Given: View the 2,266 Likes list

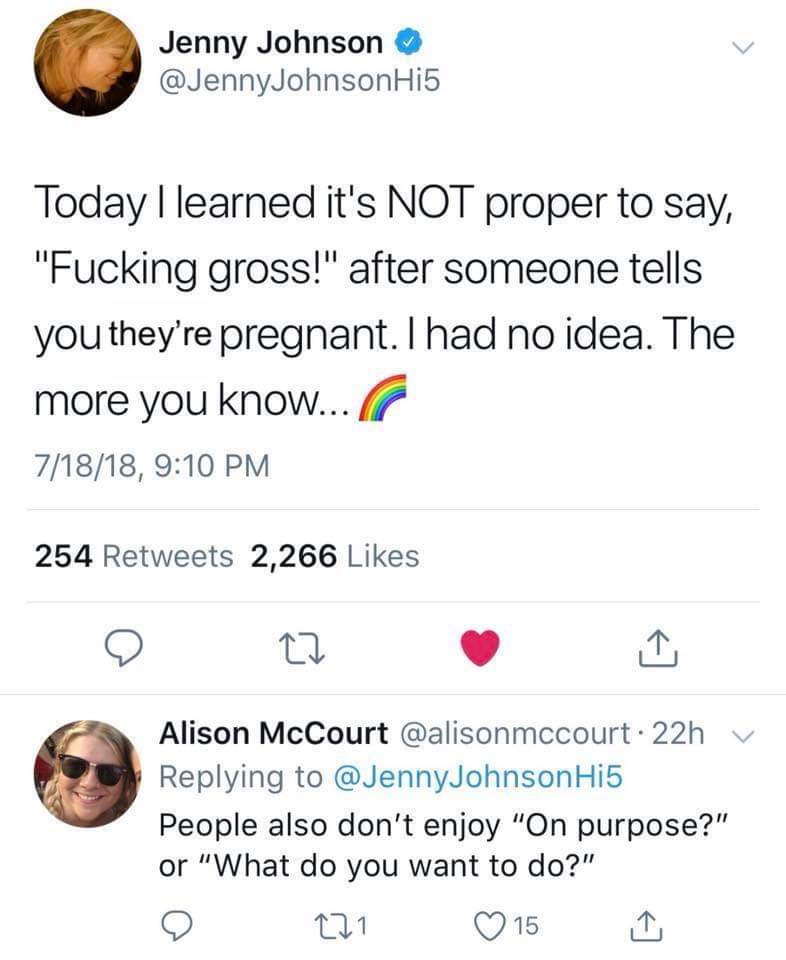Looking at the screenshot, I should pyautogui.click(x=335, y=556).
